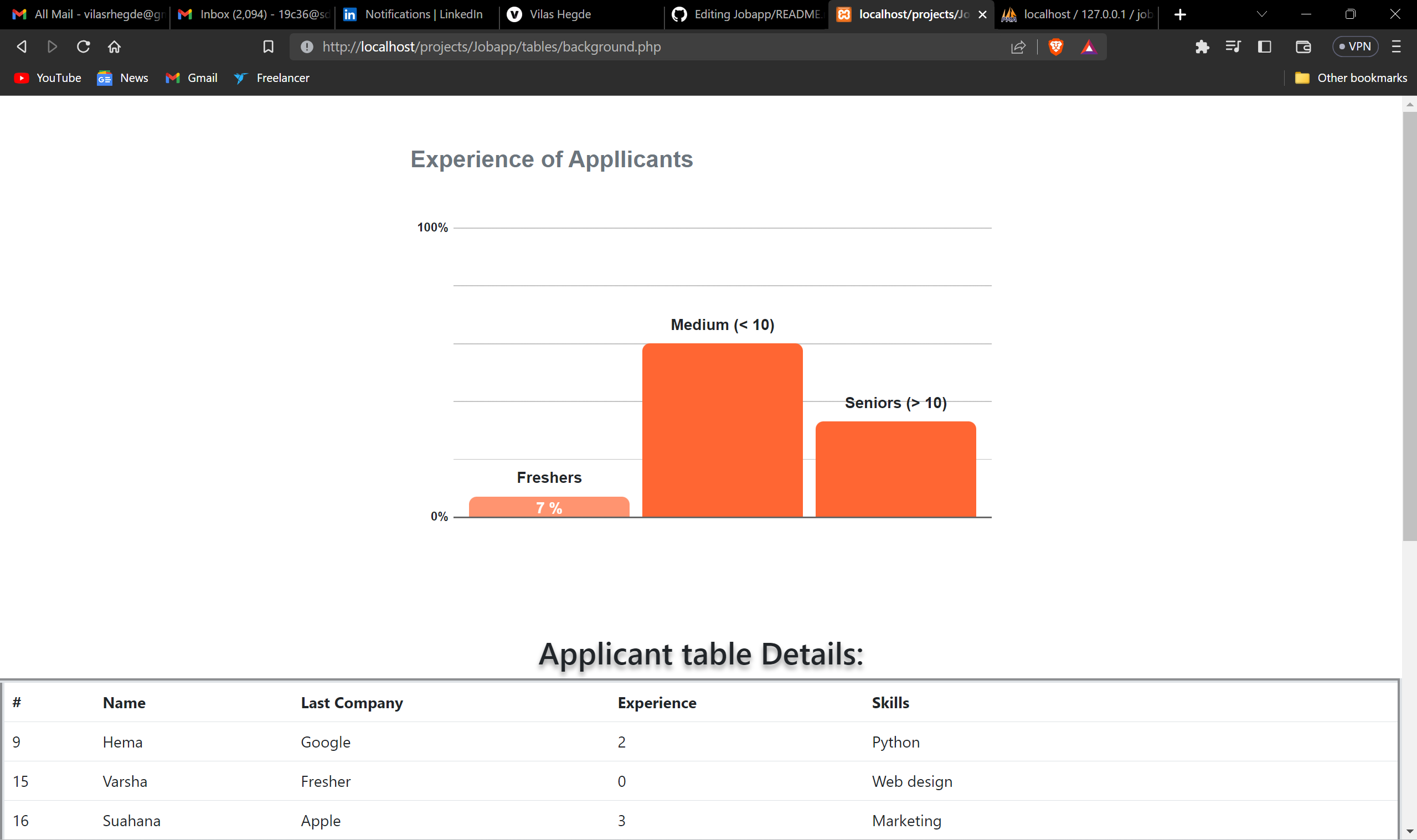Open a new tab with plus icon
Screen dimensions: 1417x840
coord(1180,15)
